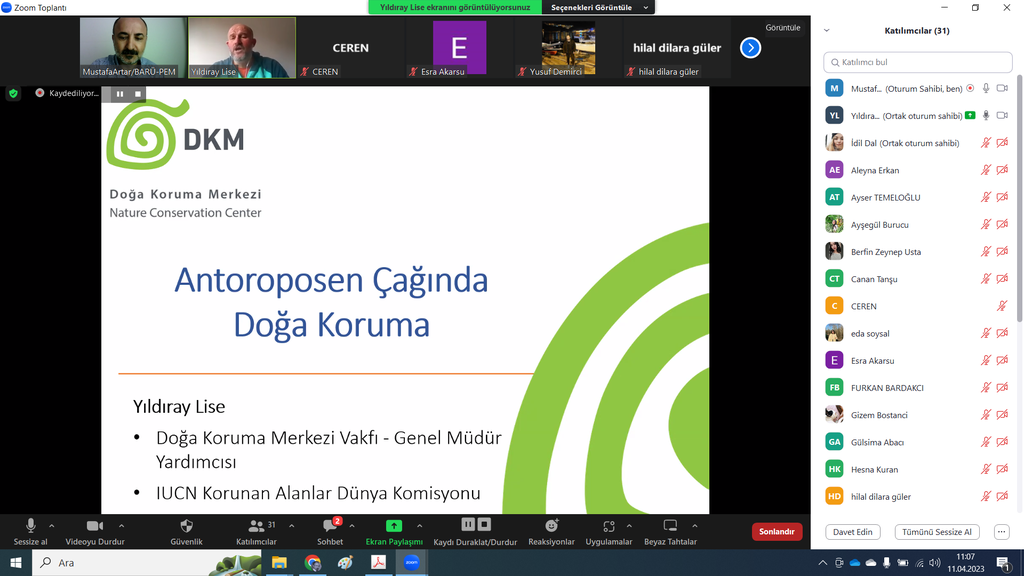The height and width of the screenshot is (576, 1024).
Task: Select MustafaArtar/BARÜ-PEM video thumbnail
Action: [x=133, y=48]
